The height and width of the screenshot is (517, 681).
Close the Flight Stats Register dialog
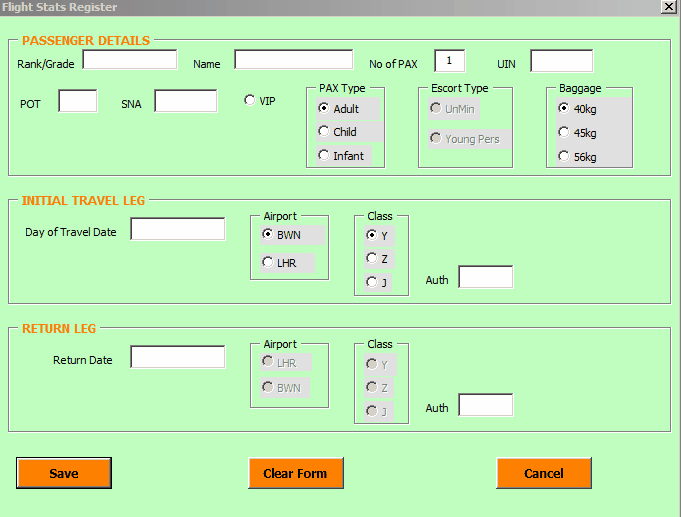click(x=668, y=7)
